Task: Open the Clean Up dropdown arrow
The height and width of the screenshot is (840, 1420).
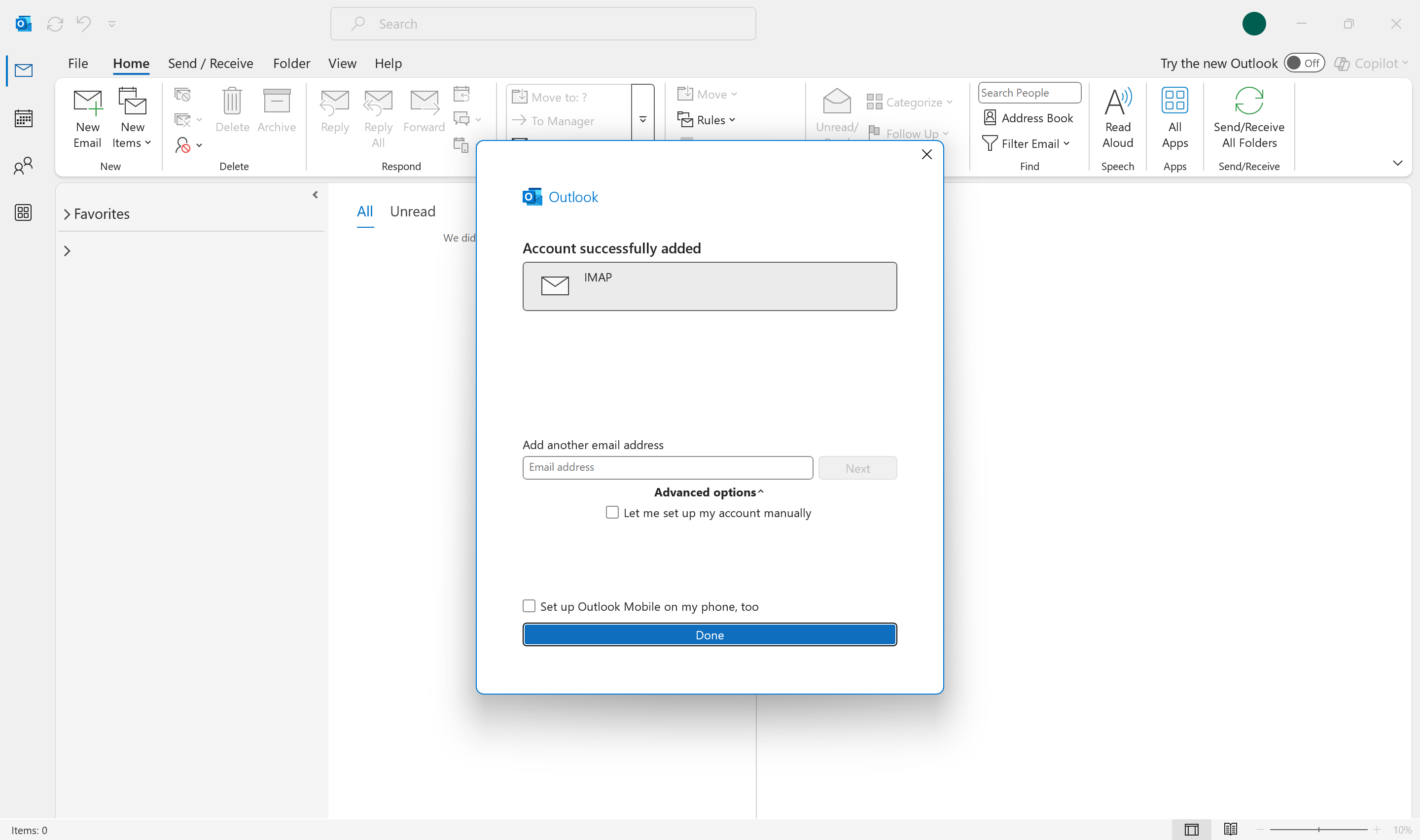Action: 199,120
